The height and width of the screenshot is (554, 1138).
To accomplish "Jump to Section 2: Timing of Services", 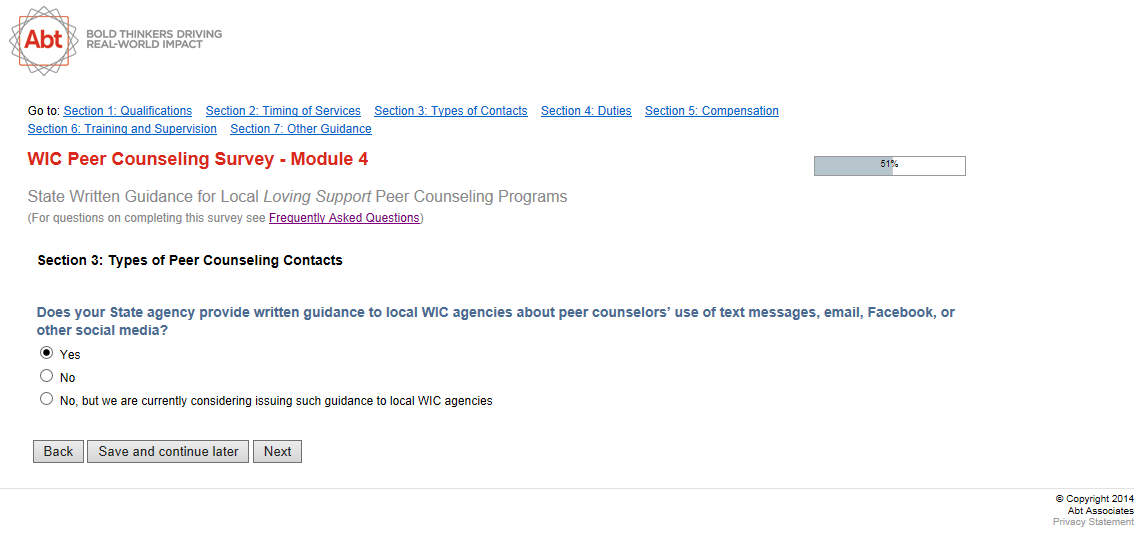I will [x=283, y=111].
